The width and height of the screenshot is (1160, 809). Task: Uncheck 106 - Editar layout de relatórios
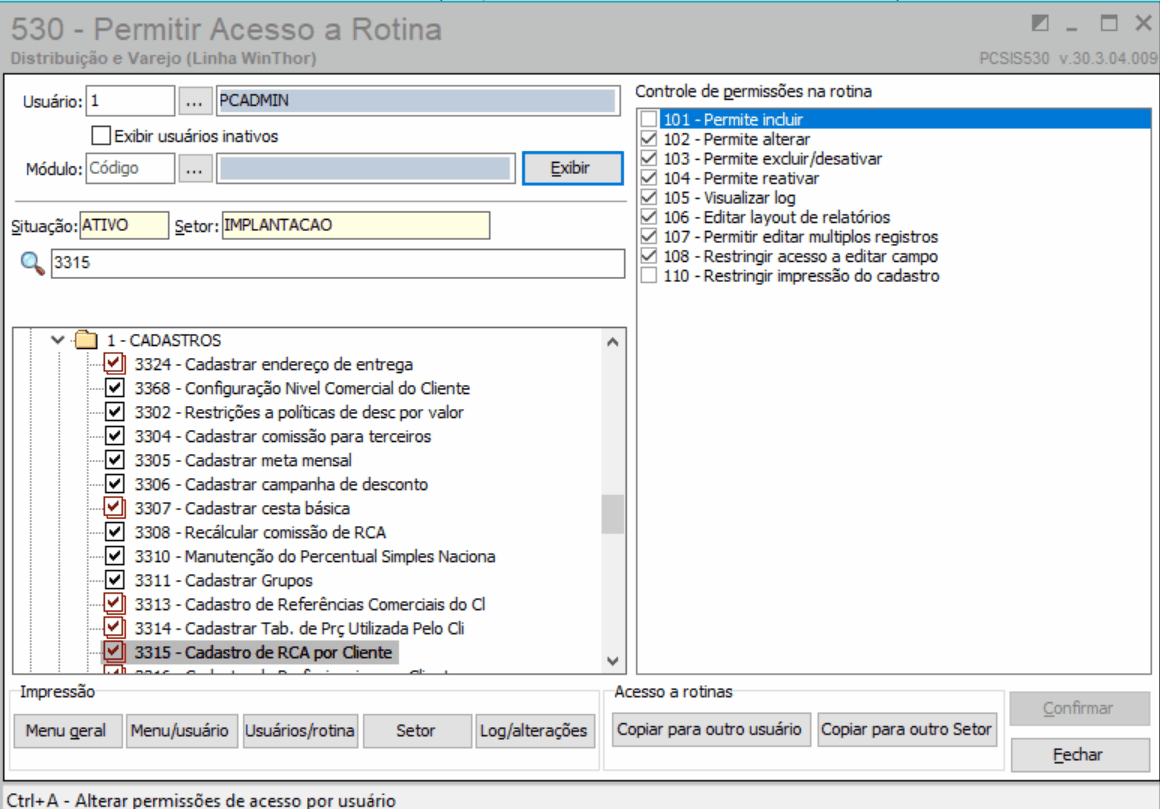[649, 217]
